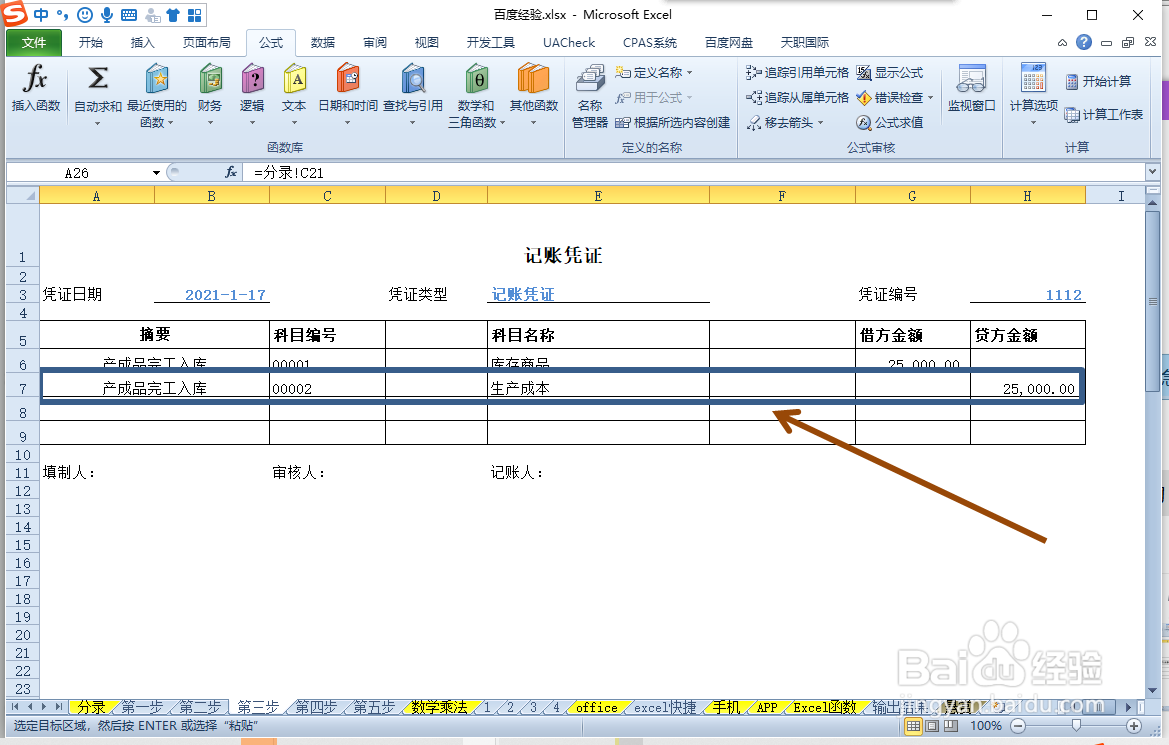Switch to the Insert (插入) ribbon tab
This screenshot has width=1169, height=745.
142,43
